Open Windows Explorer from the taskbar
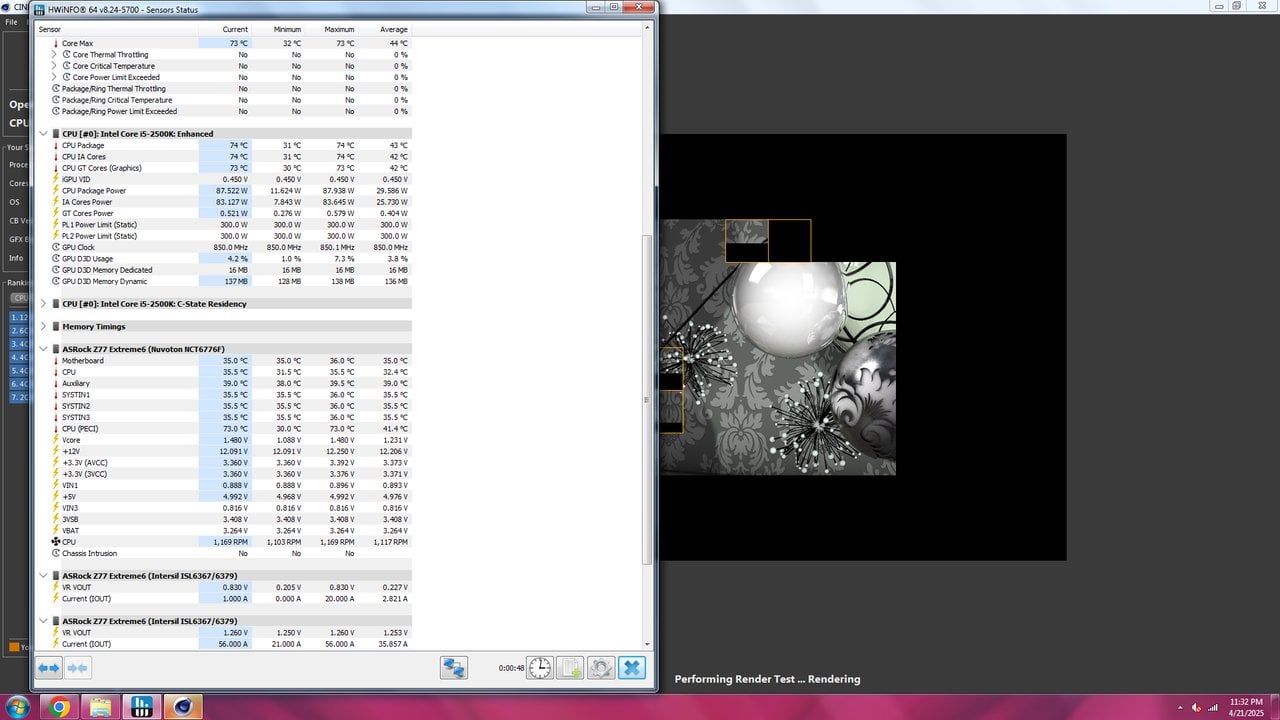This screenshot has width=1280, height=720. (101, 708)
